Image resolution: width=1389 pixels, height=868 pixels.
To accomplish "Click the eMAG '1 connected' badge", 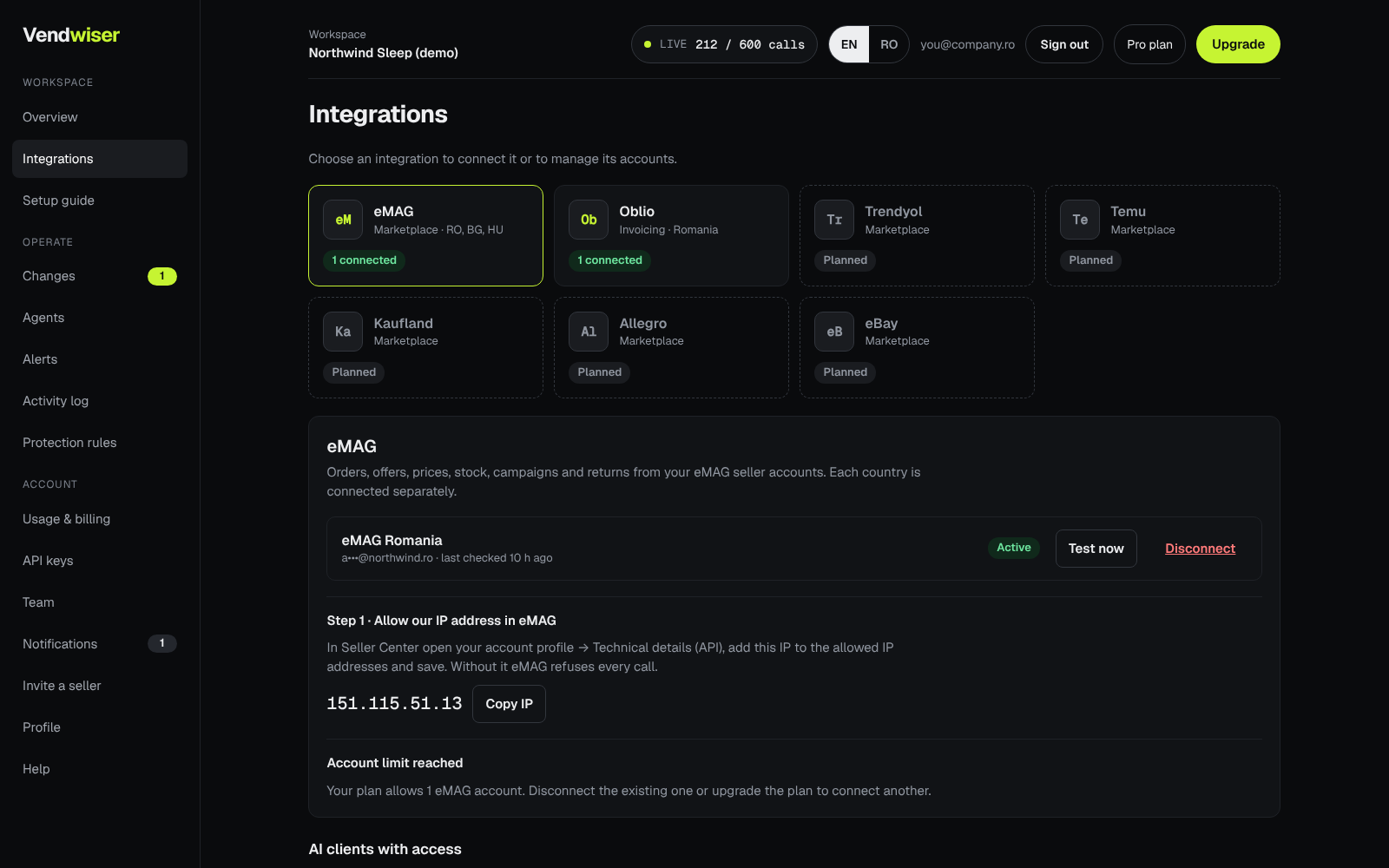I will [364, 260].
